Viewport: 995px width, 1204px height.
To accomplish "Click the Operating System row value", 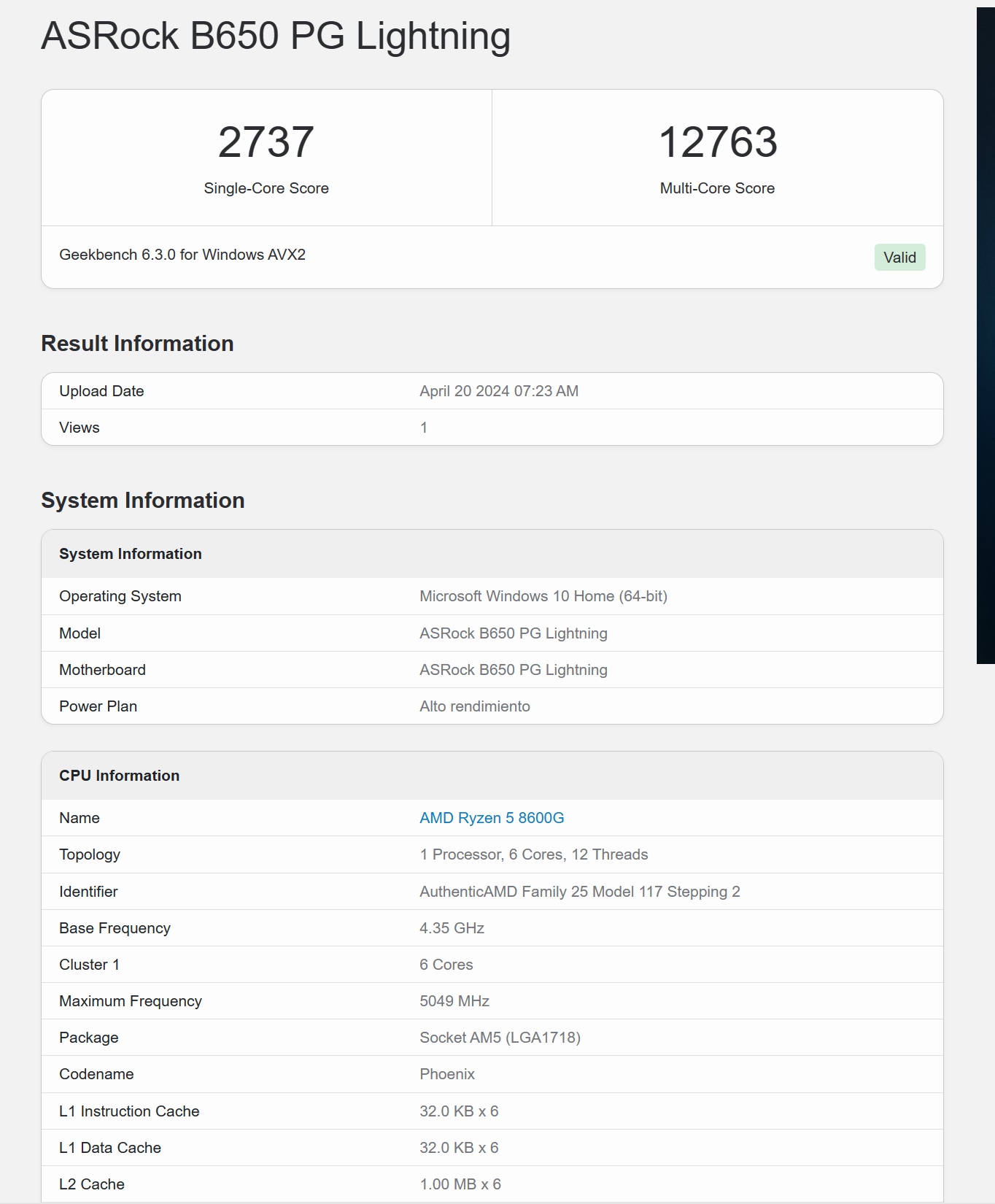I will point(543,596).
